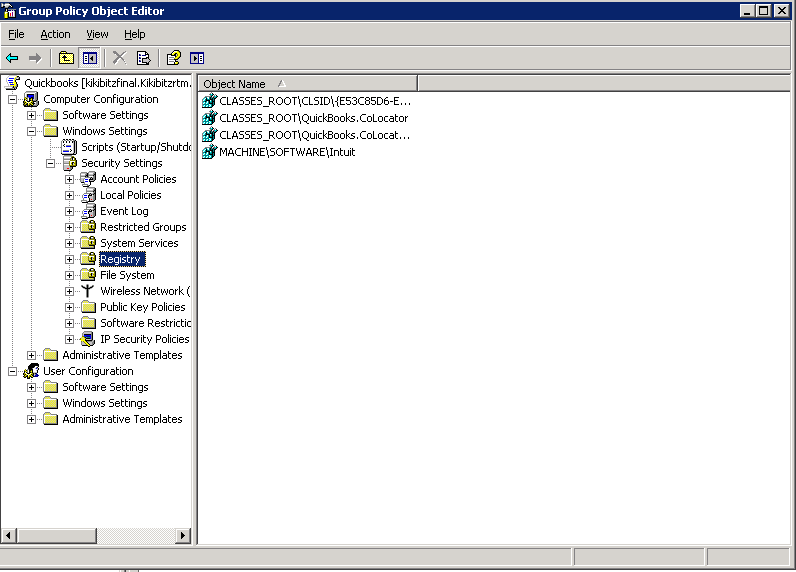Click the Export List toolbar icon
Image resolution: width=796 pixels, height=572 pixels.
pyautogui.click(x=143, y=58)
